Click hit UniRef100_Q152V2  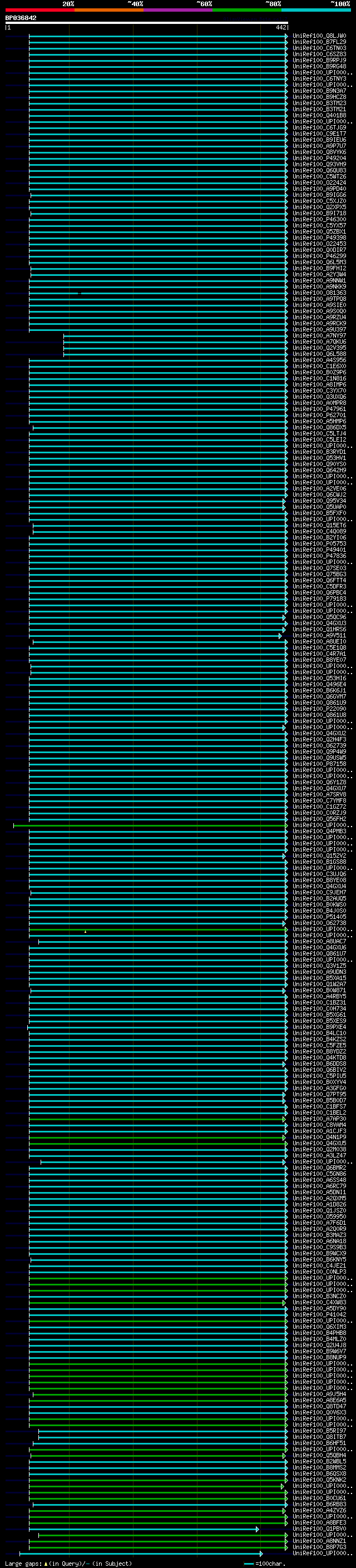point(319,856)
